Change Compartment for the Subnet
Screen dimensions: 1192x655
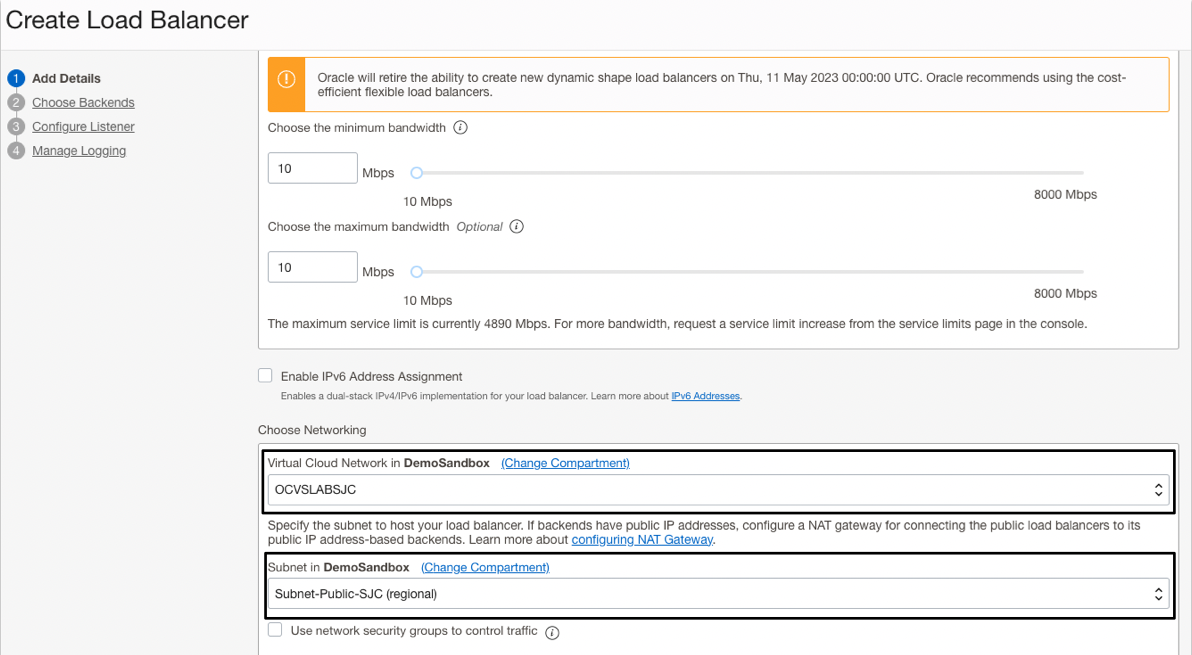coord(485,567)
